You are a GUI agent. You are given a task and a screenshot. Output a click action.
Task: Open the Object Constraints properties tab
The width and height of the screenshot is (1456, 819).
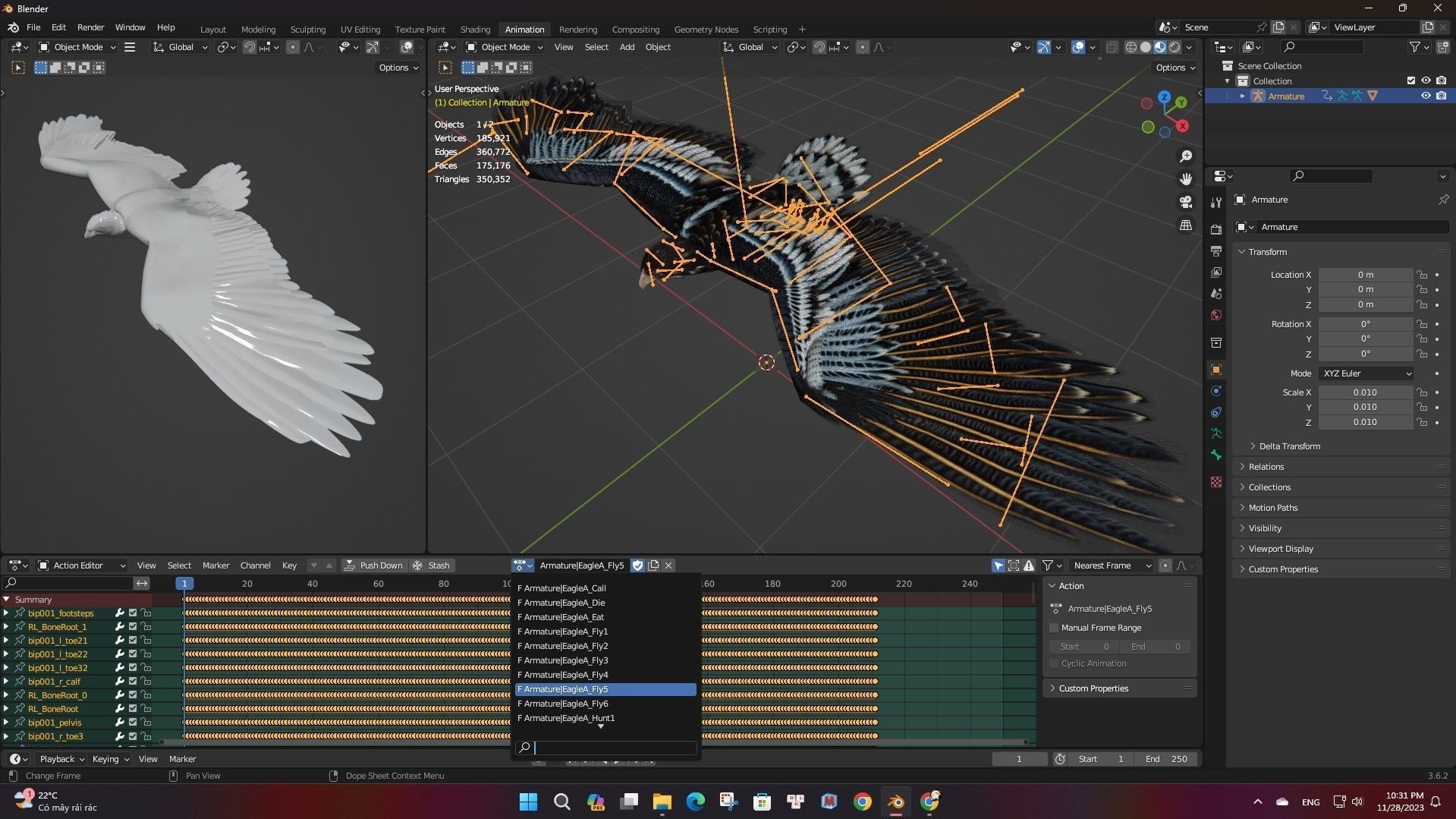[1216, 412]
